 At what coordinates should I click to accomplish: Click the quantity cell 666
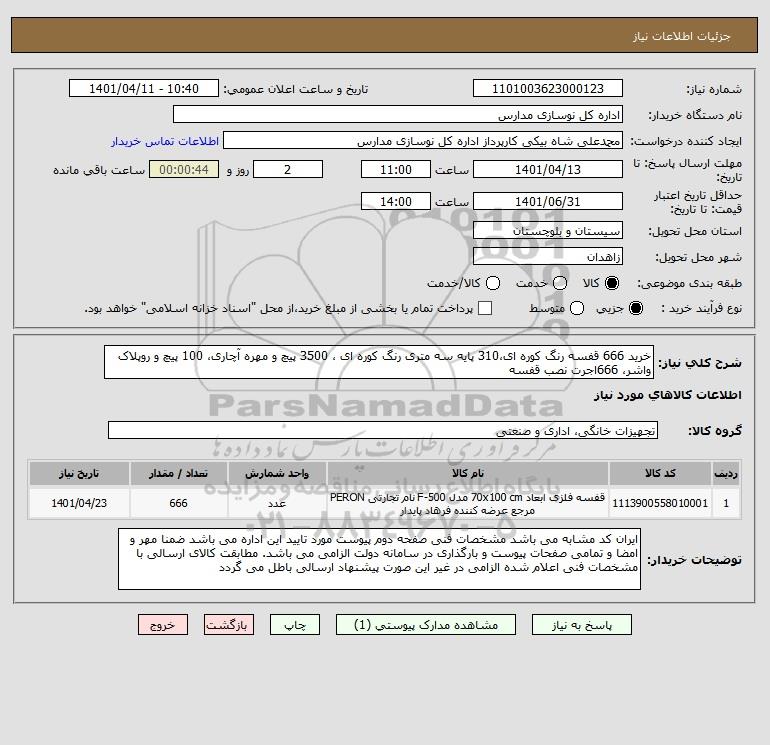pyautogui.click(x=178, y=503)
